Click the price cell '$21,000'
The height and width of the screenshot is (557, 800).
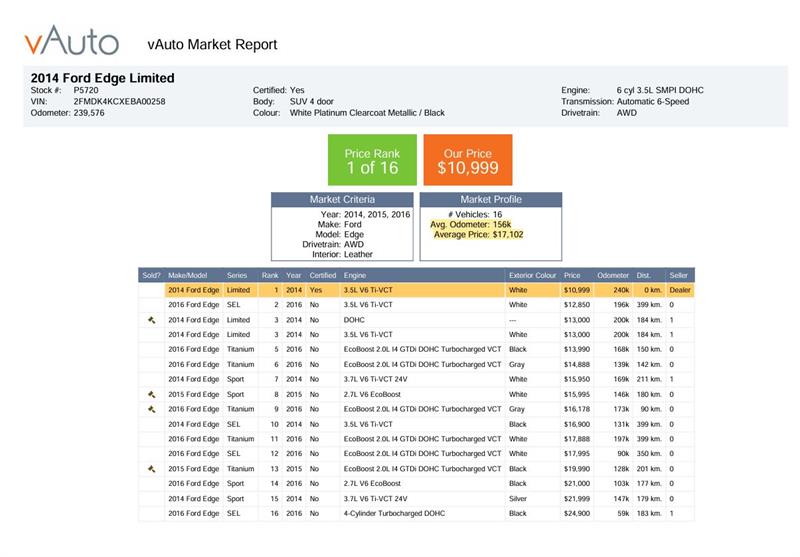pyautogui.click(x=577, y=484)
